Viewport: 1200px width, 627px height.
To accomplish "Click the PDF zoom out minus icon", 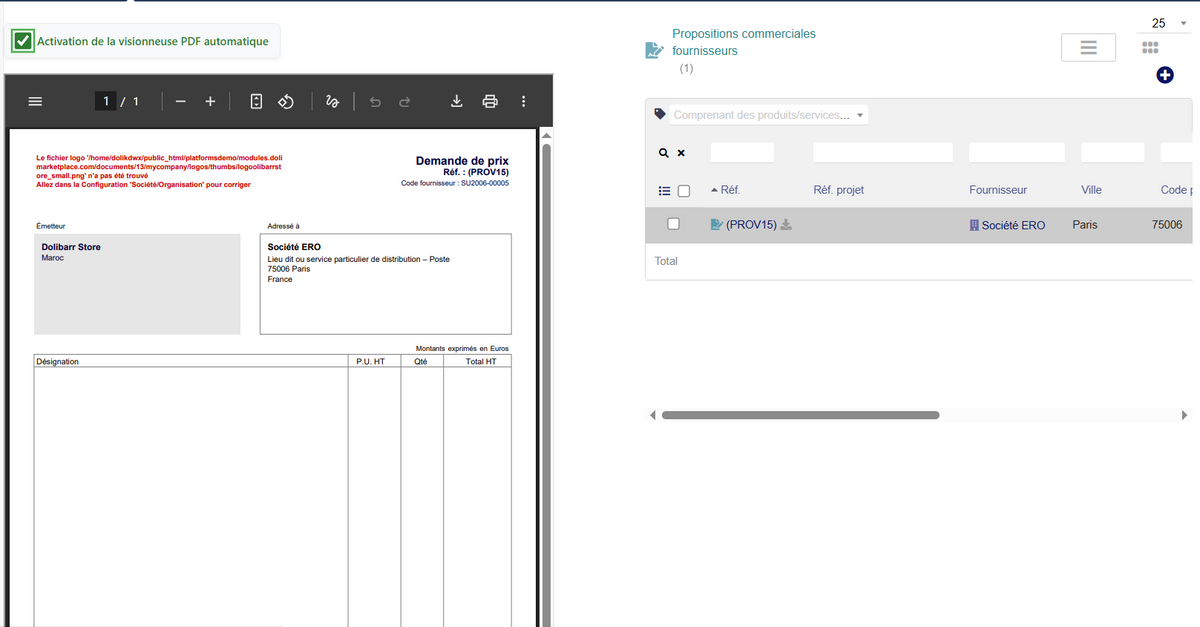I will point(180,101).
